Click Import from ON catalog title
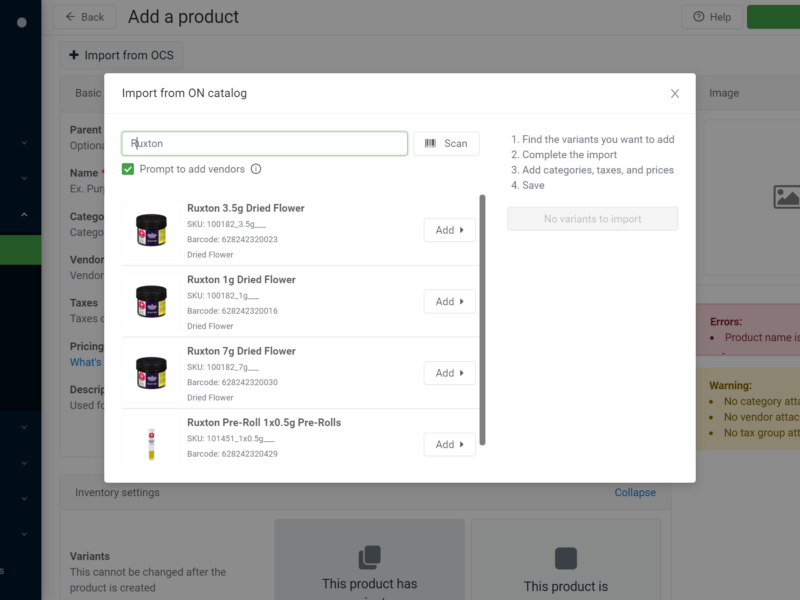Screen dimensions: 800x600 tap(184, 93)
